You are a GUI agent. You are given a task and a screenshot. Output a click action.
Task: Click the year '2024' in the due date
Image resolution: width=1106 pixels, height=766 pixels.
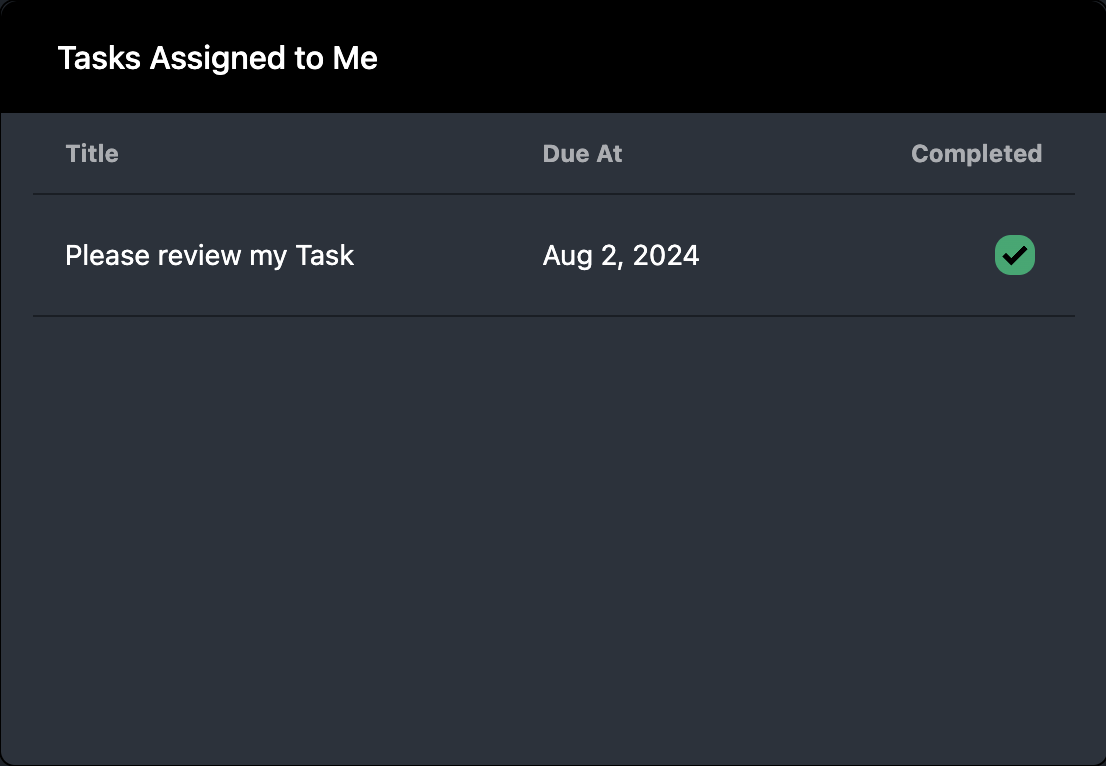point(666,256)
